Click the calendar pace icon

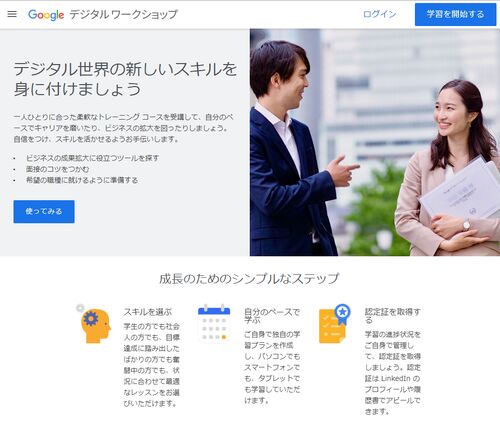click(214, 323)
